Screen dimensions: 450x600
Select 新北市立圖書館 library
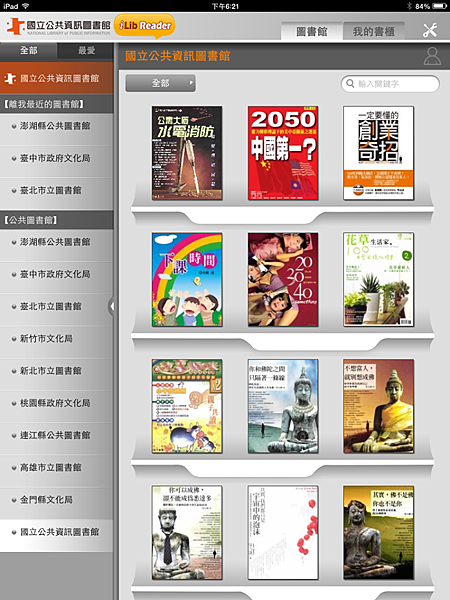point(57,371)
